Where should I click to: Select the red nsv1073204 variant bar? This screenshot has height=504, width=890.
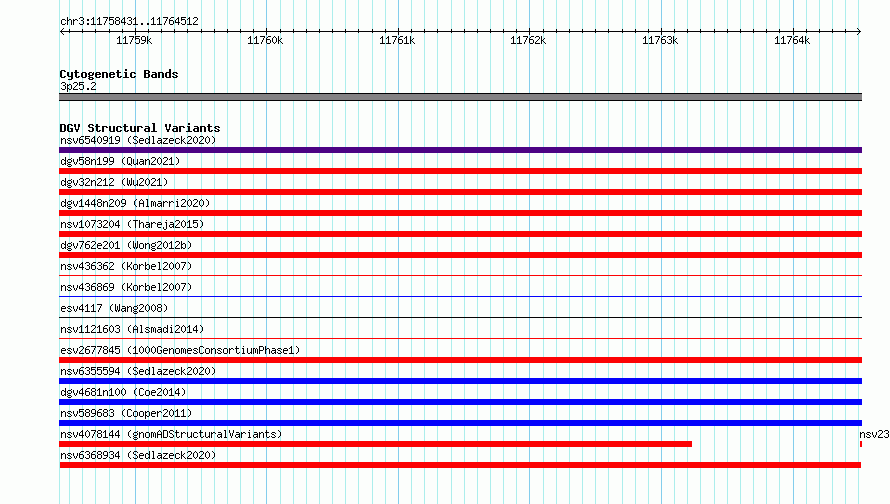click(460, 234)
